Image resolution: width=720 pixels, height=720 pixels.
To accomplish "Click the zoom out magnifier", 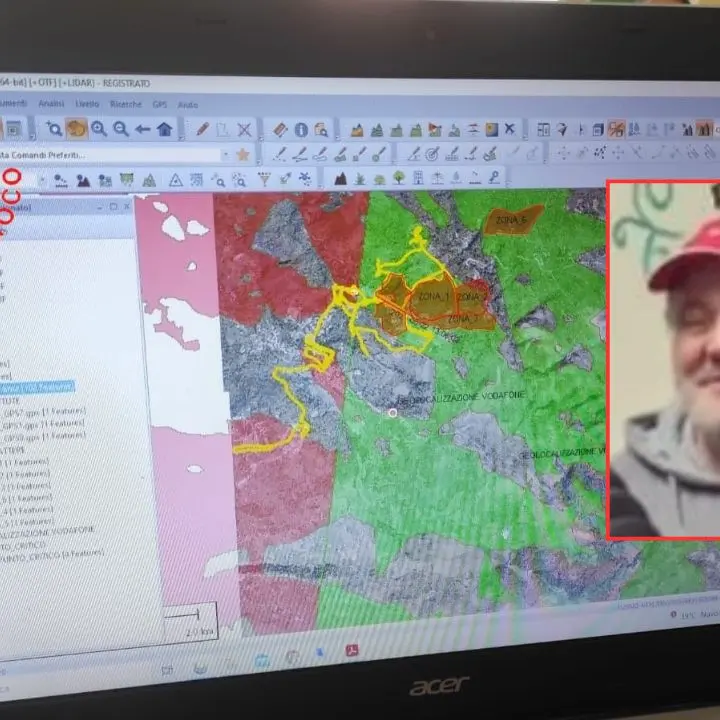I will 120,129.
